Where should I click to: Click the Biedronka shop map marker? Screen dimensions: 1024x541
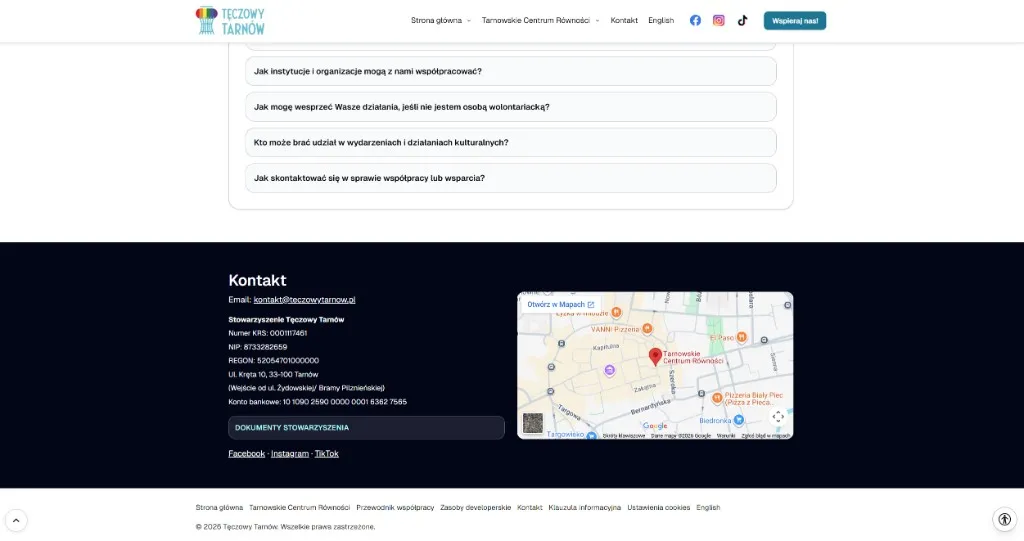point(739,420)
